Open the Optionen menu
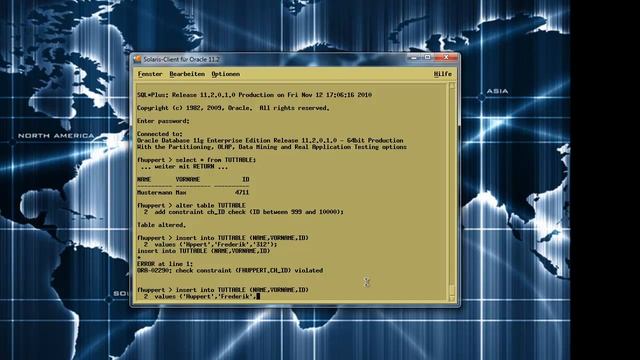The height and width of the screenshot is (360, 640). [225, 74]
